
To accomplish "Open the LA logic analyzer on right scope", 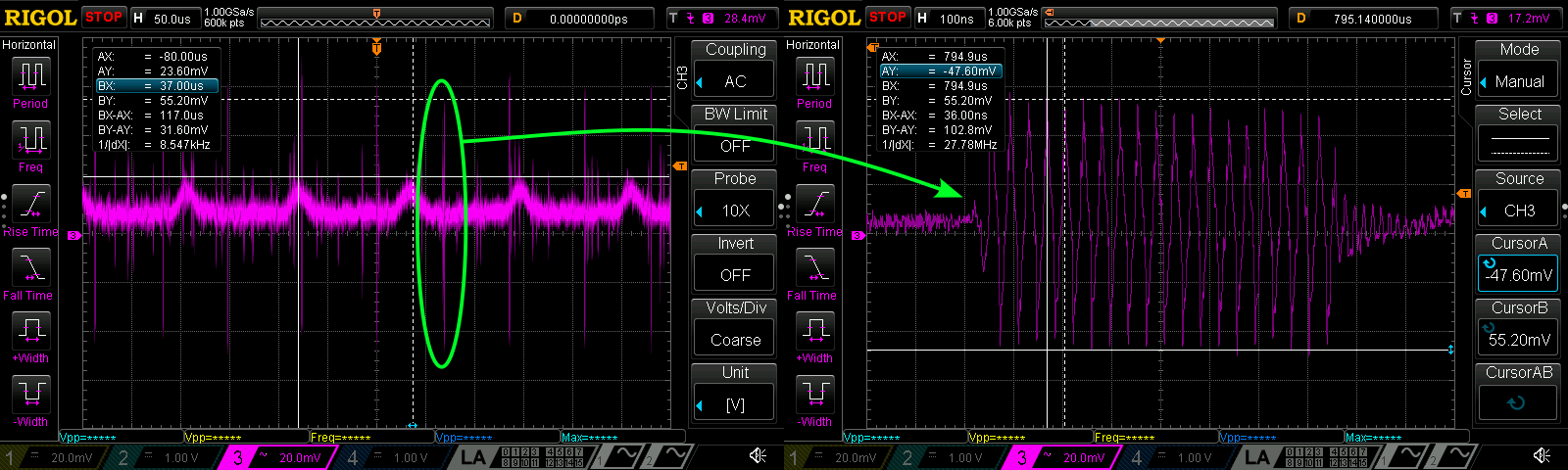I will (x=1257, y=456).
